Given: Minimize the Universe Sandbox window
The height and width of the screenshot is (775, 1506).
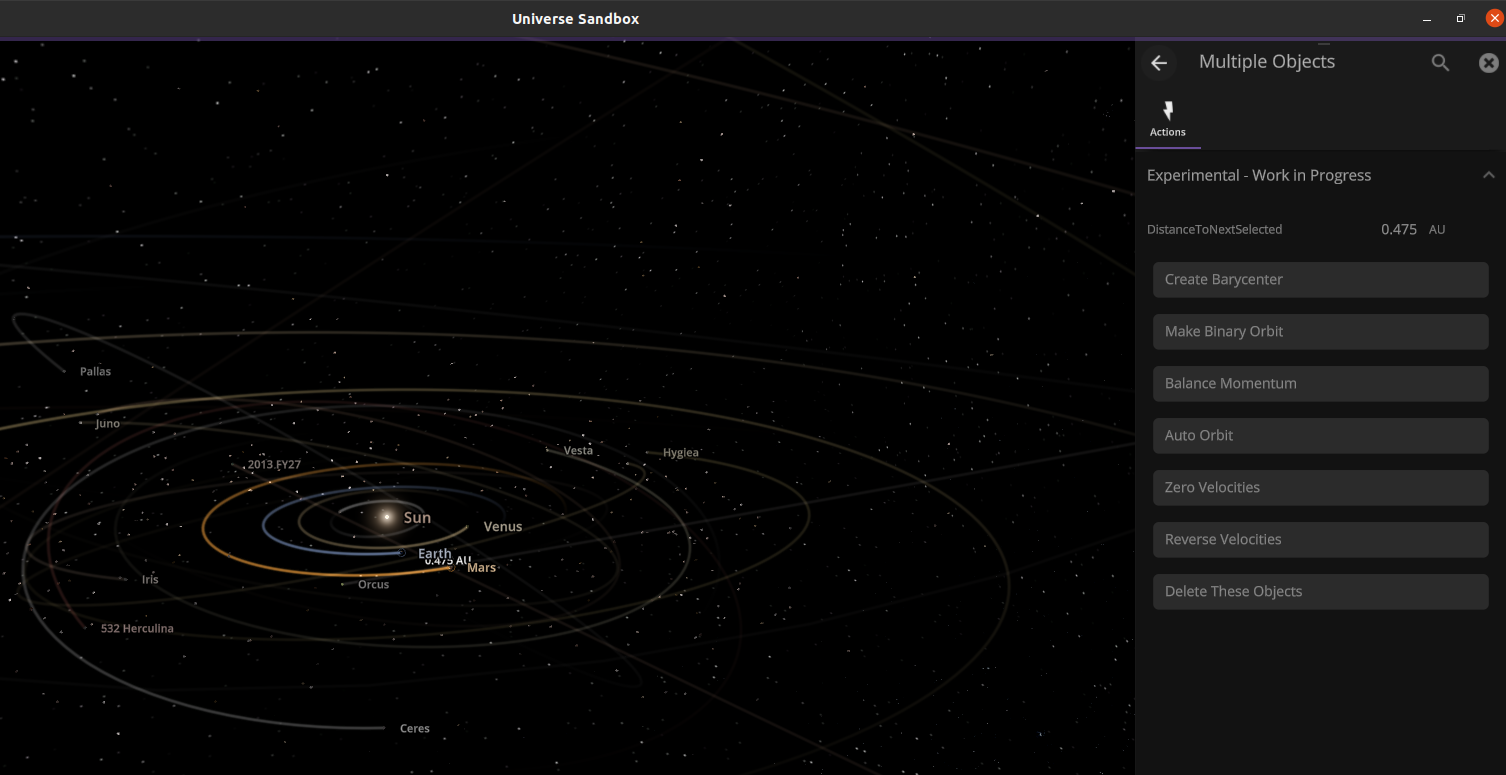Looking at the screenshot, I should click(x=1425, y=19).
